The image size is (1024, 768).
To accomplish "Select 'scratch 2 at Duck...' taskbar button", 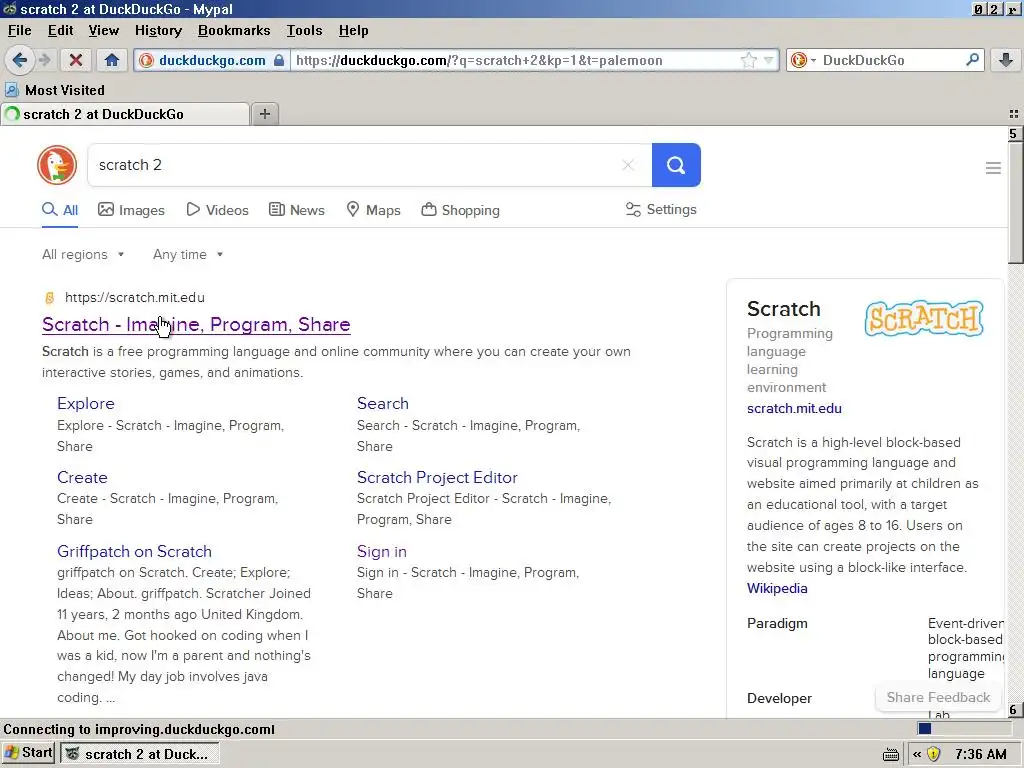I will pyautogui.click(x=140, y=754).
